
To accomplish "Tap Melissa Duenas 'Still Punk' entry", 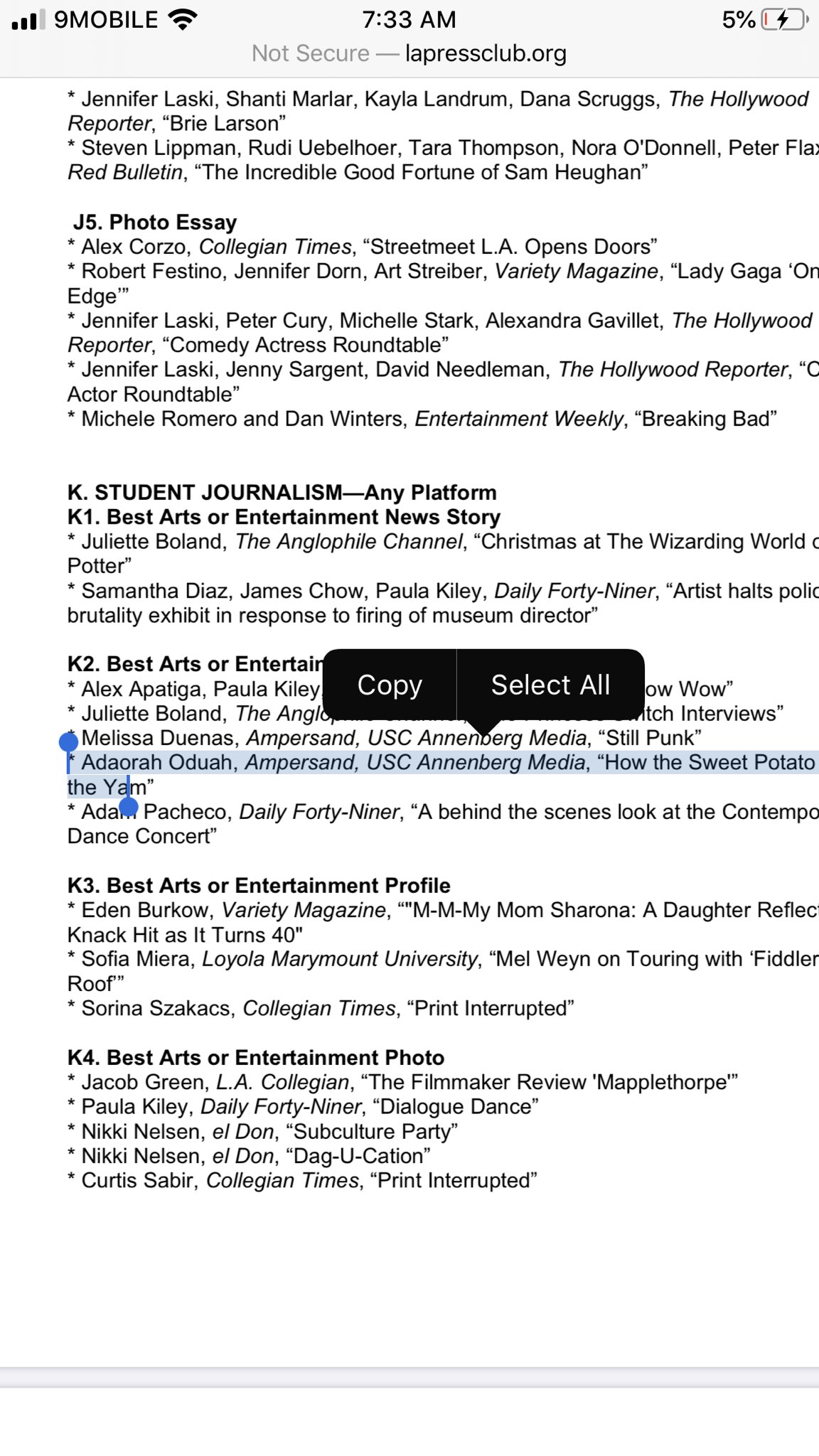I will coord(385,738).
